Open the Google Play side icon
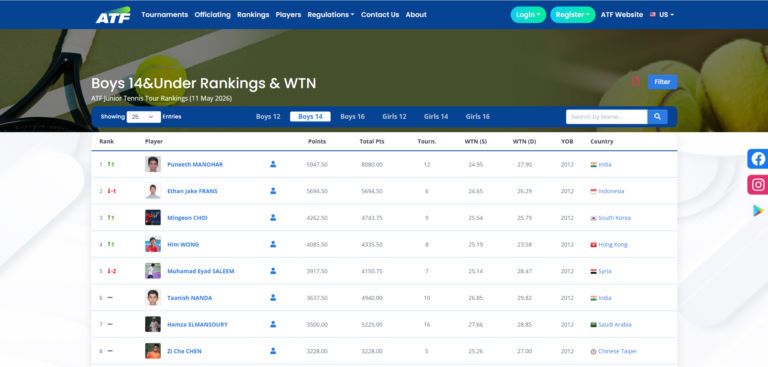 758,211
